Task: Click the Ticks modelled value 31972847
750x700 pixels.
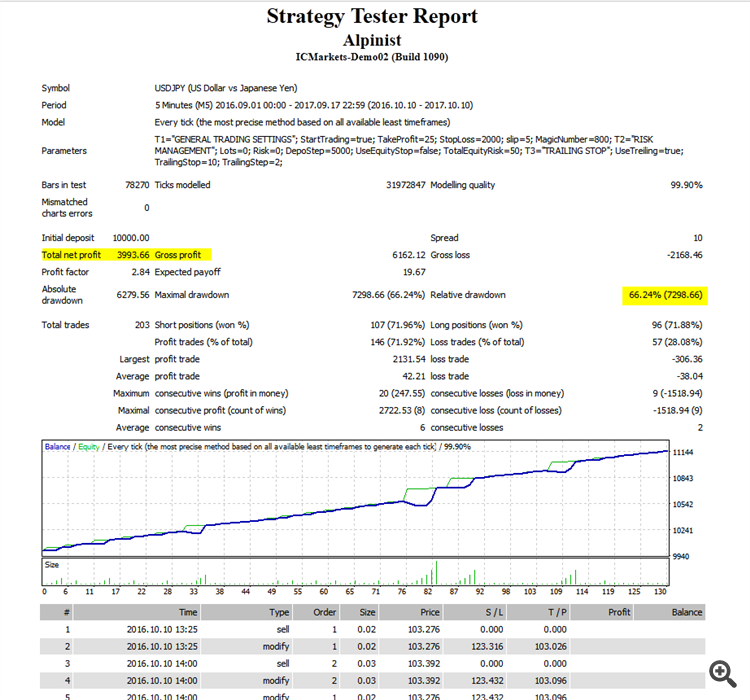Action: [406, 185]
